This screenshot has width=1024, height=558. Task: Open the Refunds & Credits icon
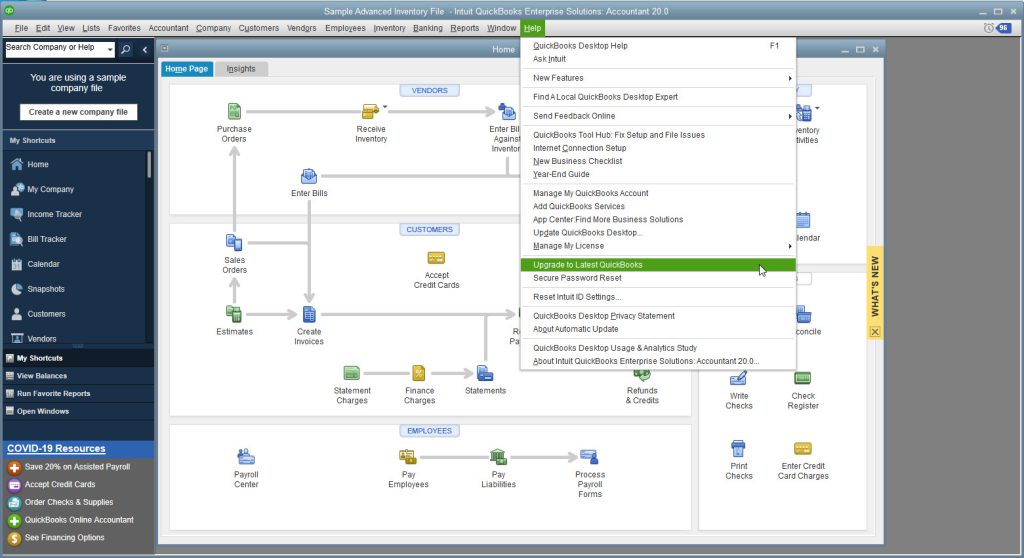(x=642, y=376)
